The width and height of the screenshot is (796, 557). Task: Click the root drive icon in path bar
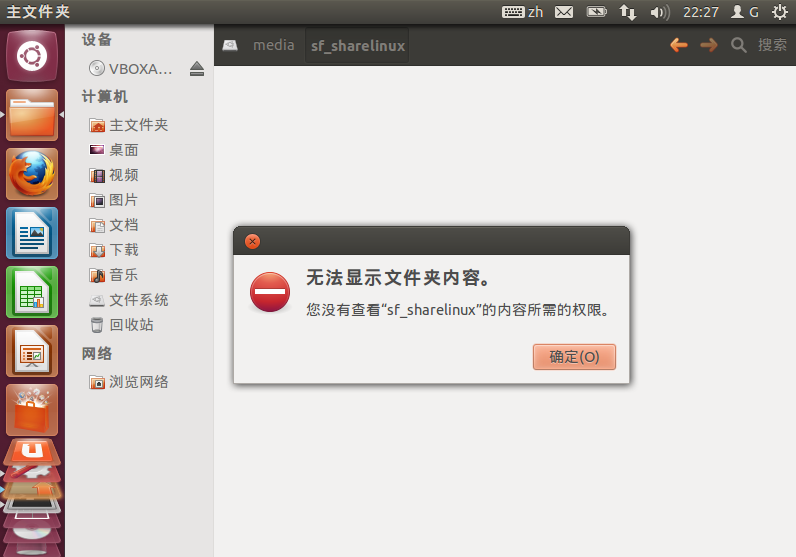(x=230, y=45)
